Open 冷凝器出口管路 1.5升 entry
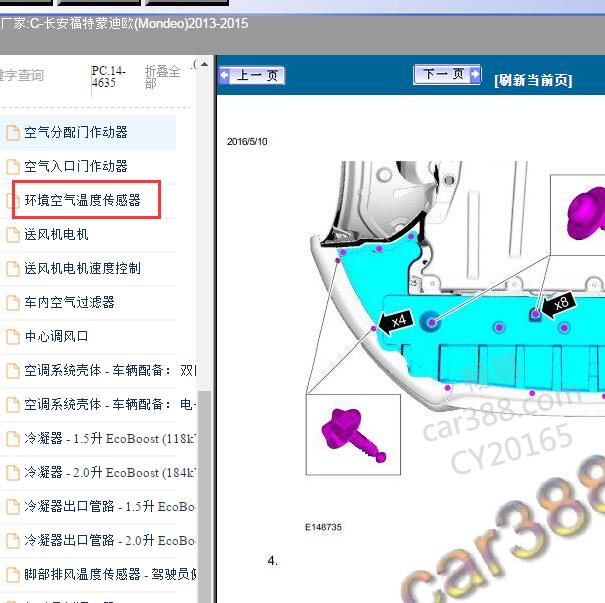Image resolution: width=605 pixels, height=603 pixels. pos(110,506)
